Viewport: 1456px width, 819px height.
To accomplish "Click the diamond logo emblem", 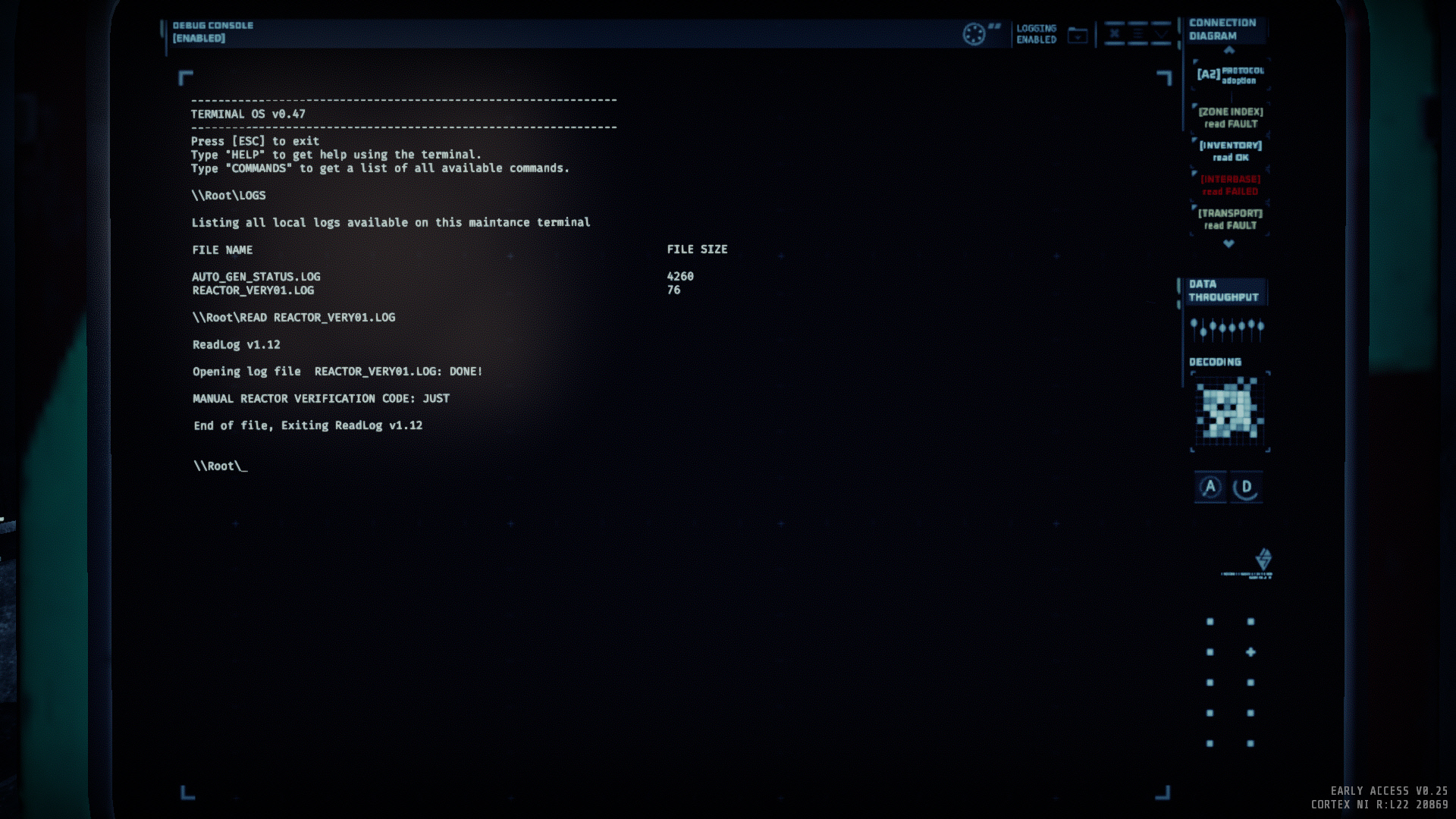I will click(1263, 560).
